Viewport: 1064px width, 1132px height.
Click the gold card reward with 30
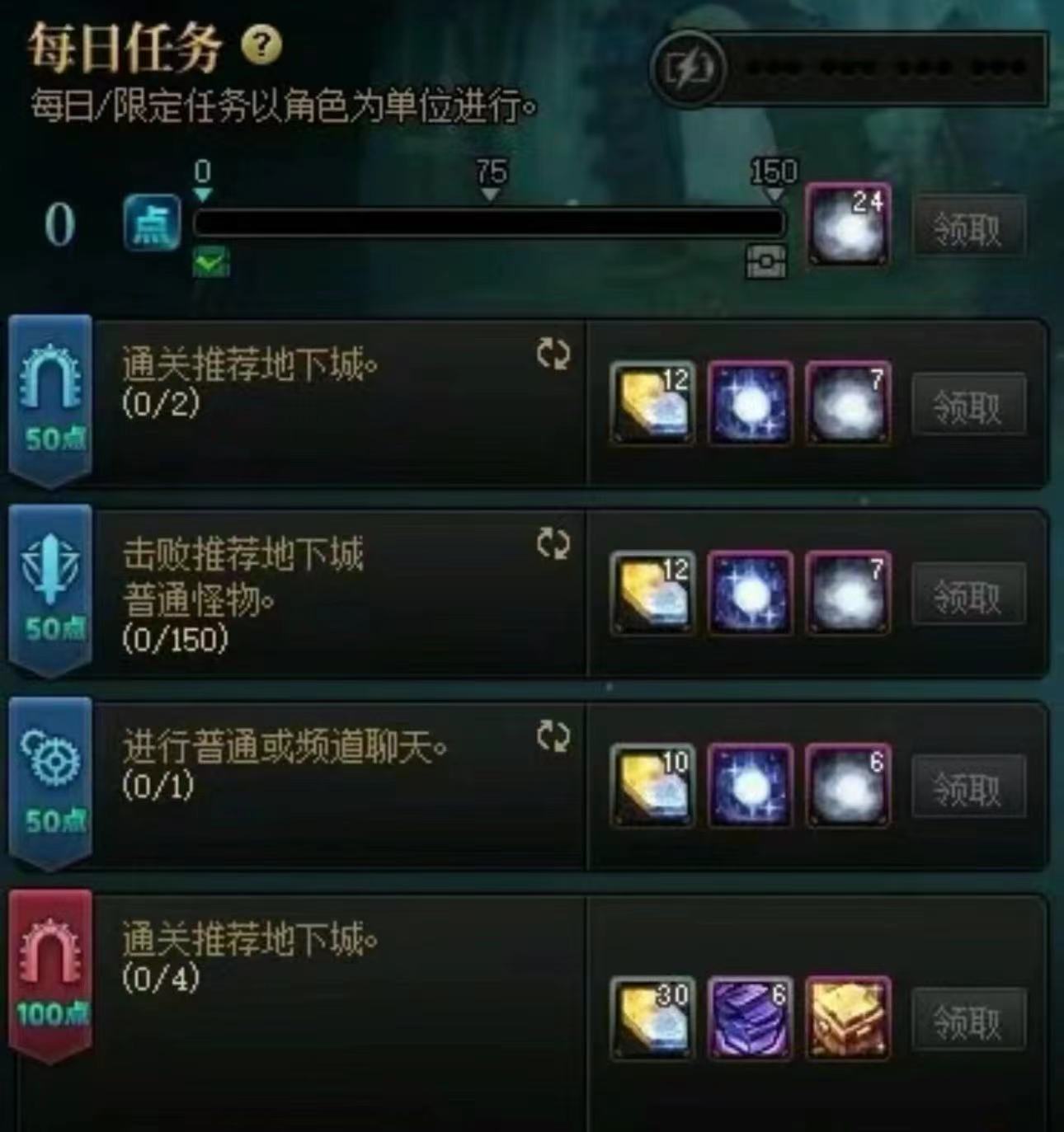652,1018
